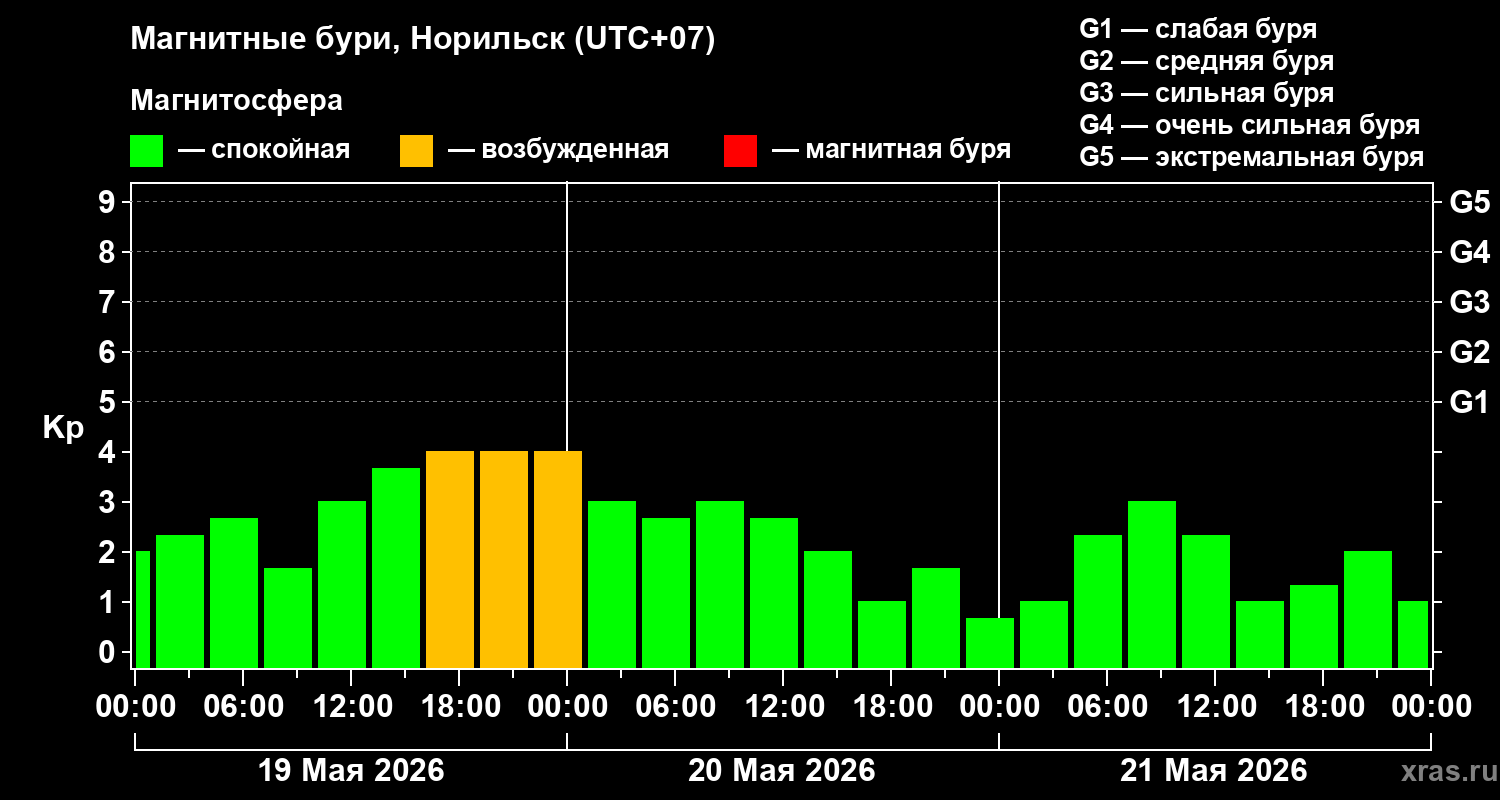This screenshot has width=1500, height=800.
Task: Click the first orange bar on 19 May
Action: (x=450, y=559)
